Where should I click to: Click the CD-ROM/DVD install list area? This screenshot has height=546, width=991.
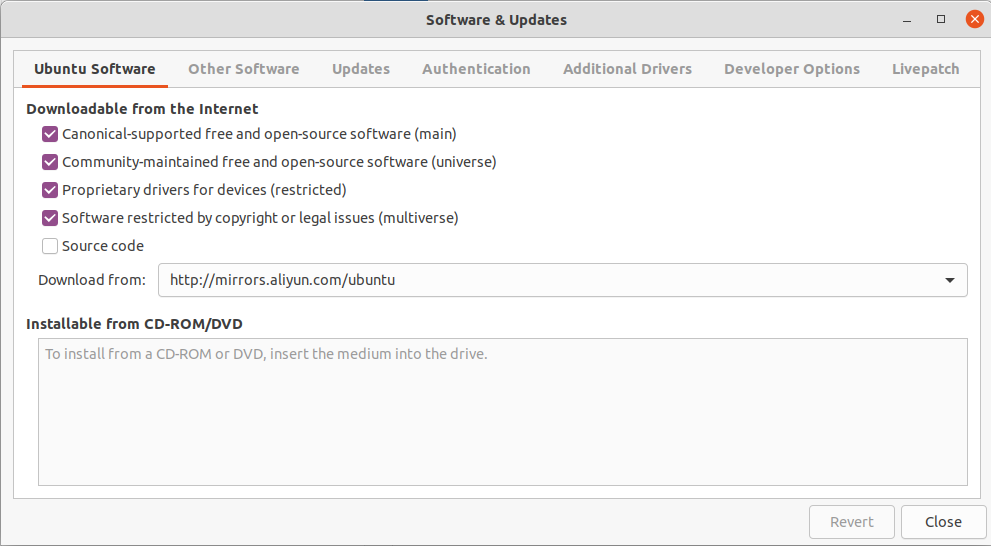[502, 412]
